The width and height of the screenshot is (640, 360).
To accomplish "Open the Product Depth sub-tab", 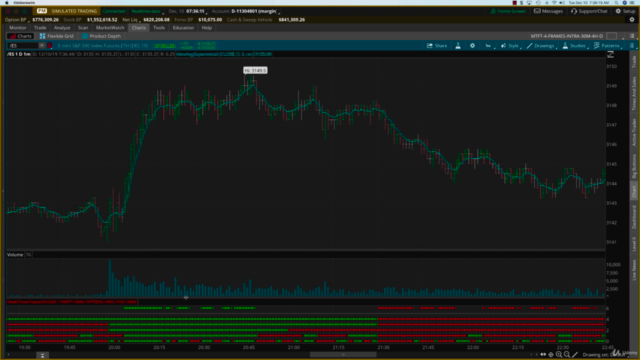I will (101, 36).
